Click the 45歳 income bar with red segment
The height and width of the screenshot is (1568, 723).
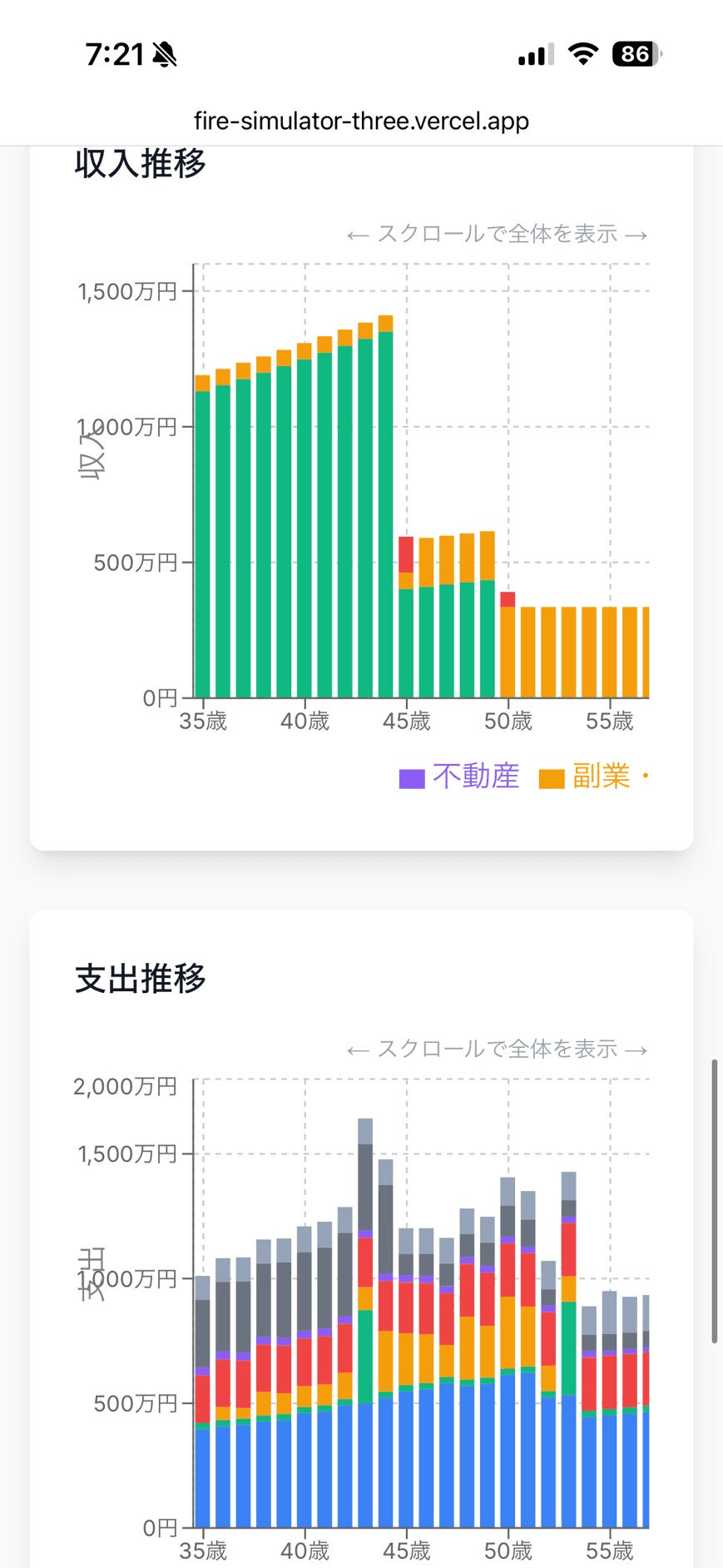[406, 617]
